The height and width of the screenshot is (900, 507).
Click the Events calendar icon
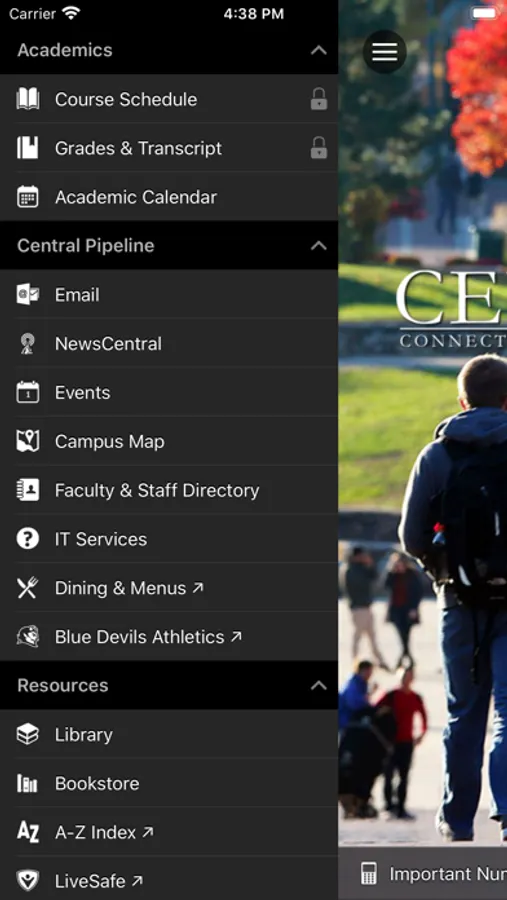pyautogui.click(x=28, y=392)
